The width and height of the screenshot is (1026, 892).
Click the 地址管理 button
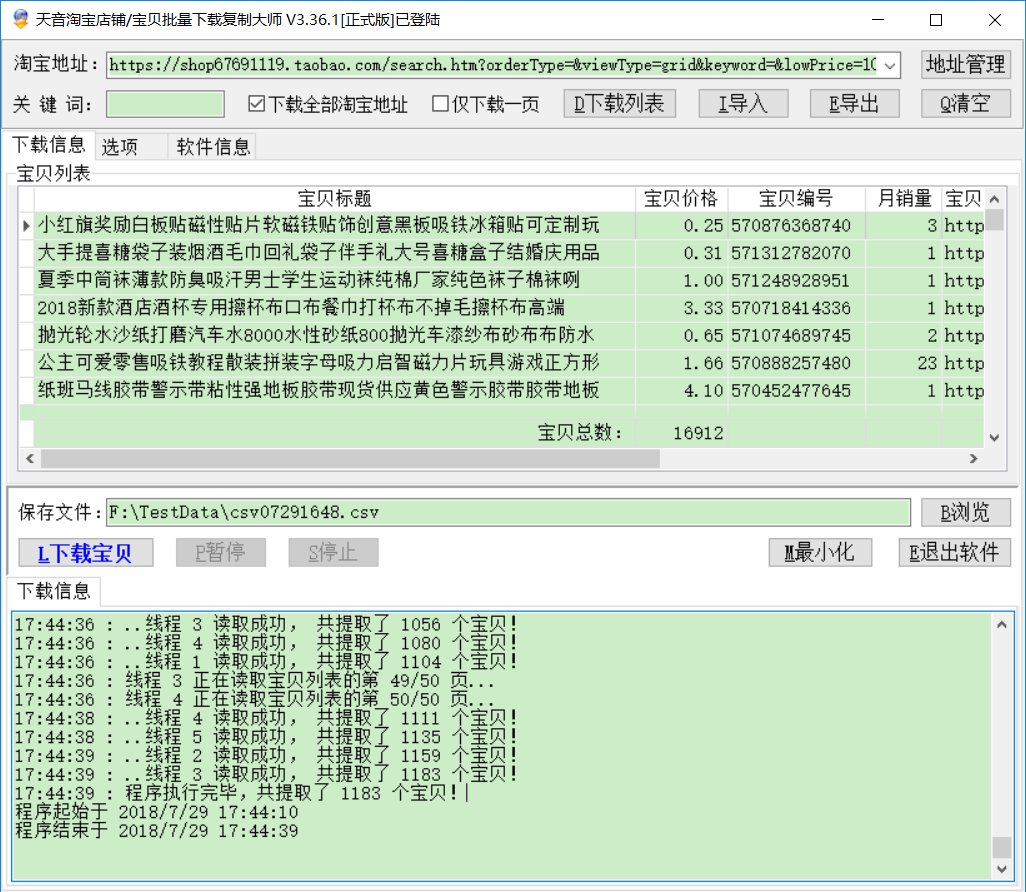(x=965, y=65)
